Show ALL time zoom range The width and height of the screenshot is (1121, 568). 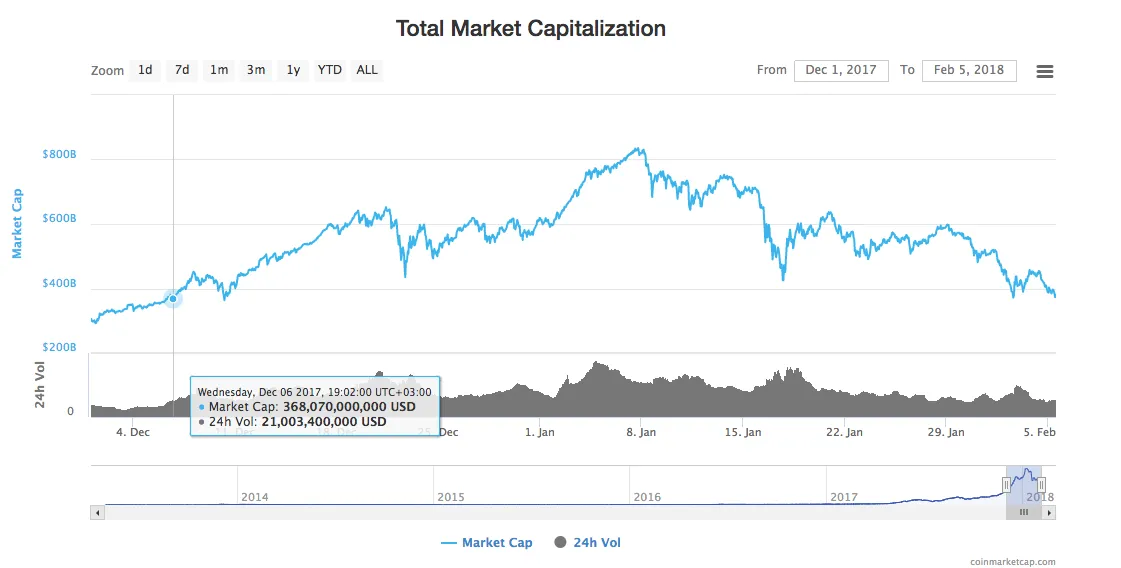(x=367, y=70)
